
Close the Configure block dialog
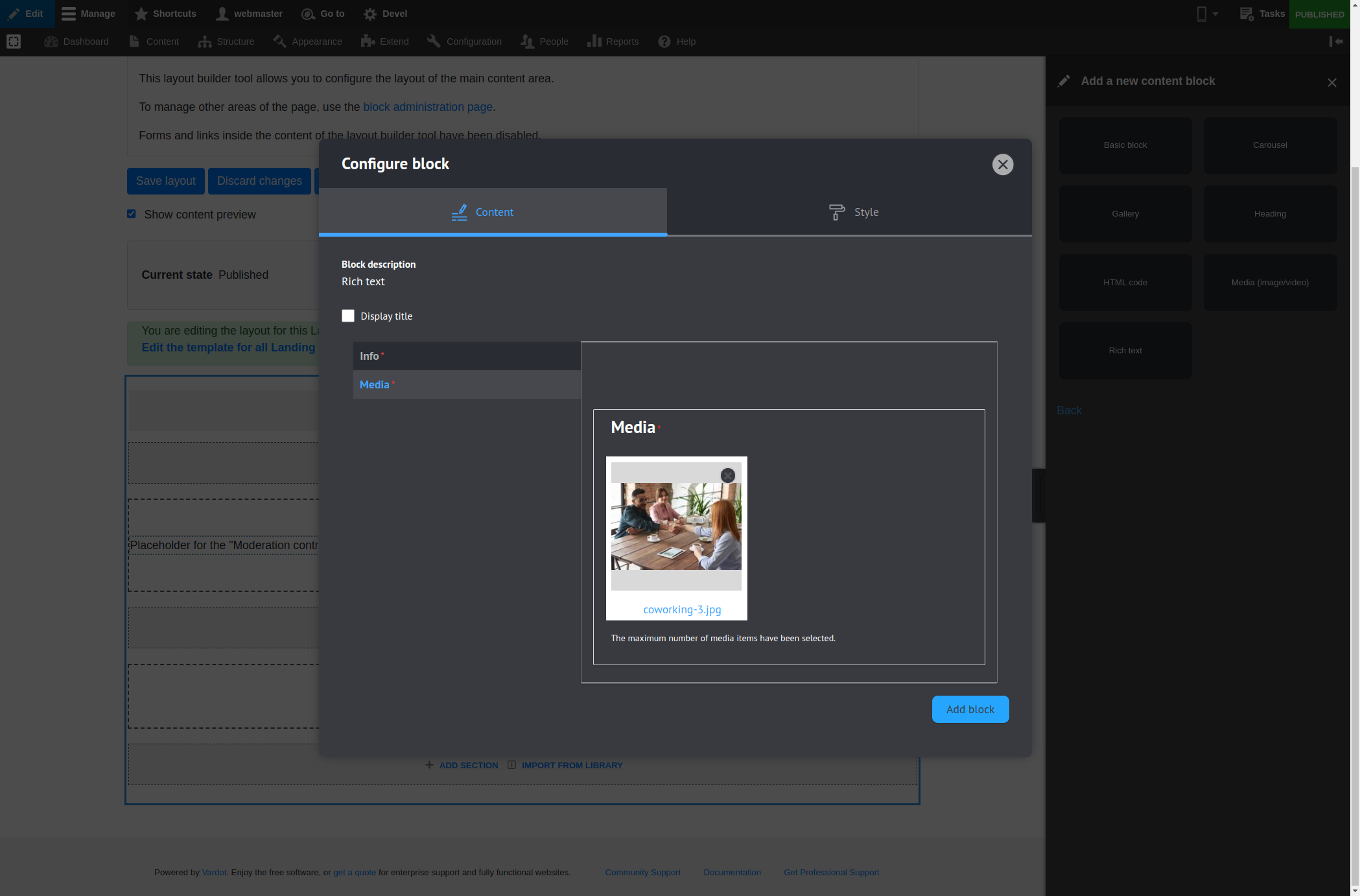click(1002, 165)
